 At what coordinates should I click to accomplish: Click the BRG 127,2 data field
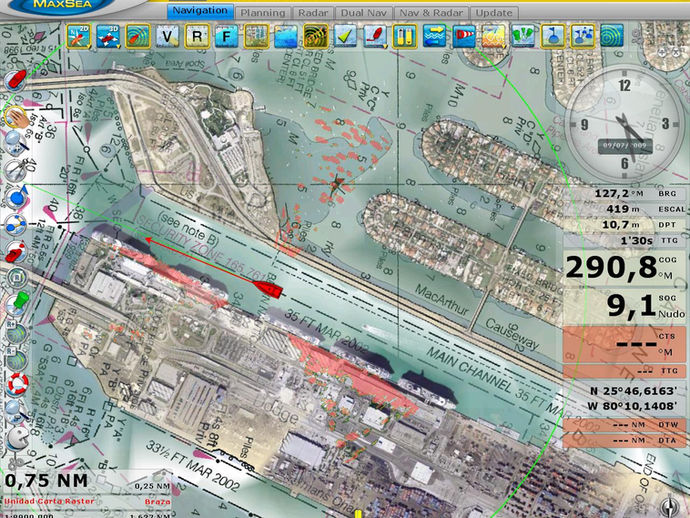coord(625,194)
